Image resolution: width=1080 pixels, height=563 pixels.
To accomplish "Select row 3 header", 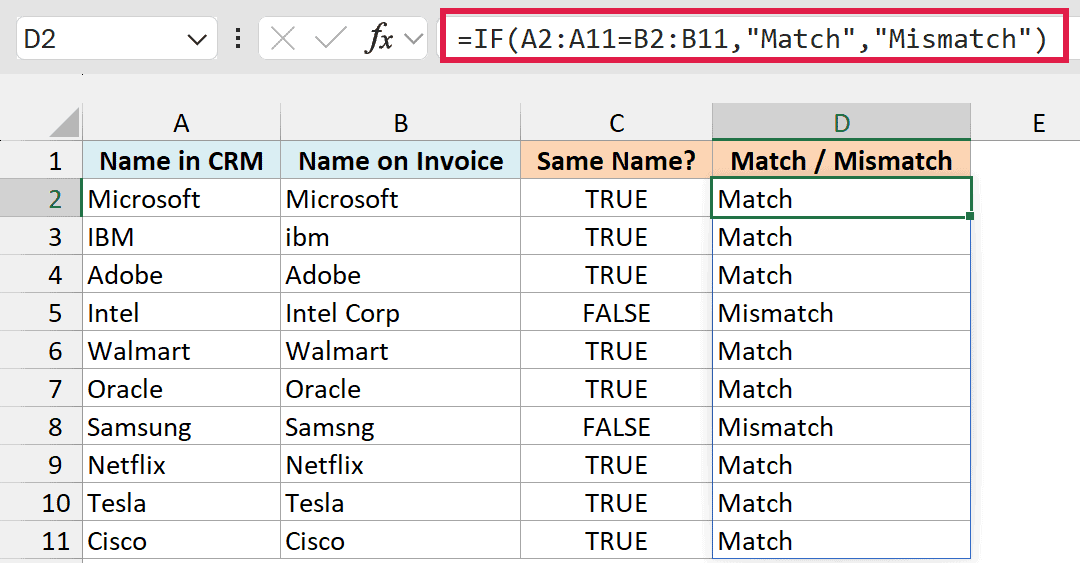I will (41, 236).
